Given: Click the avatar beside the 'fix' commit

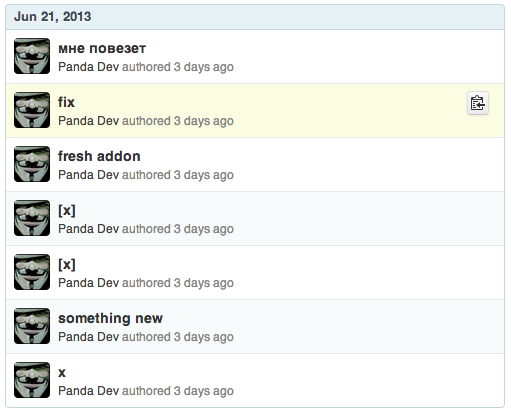Looking at the screenshot, I should coord(32,110).
